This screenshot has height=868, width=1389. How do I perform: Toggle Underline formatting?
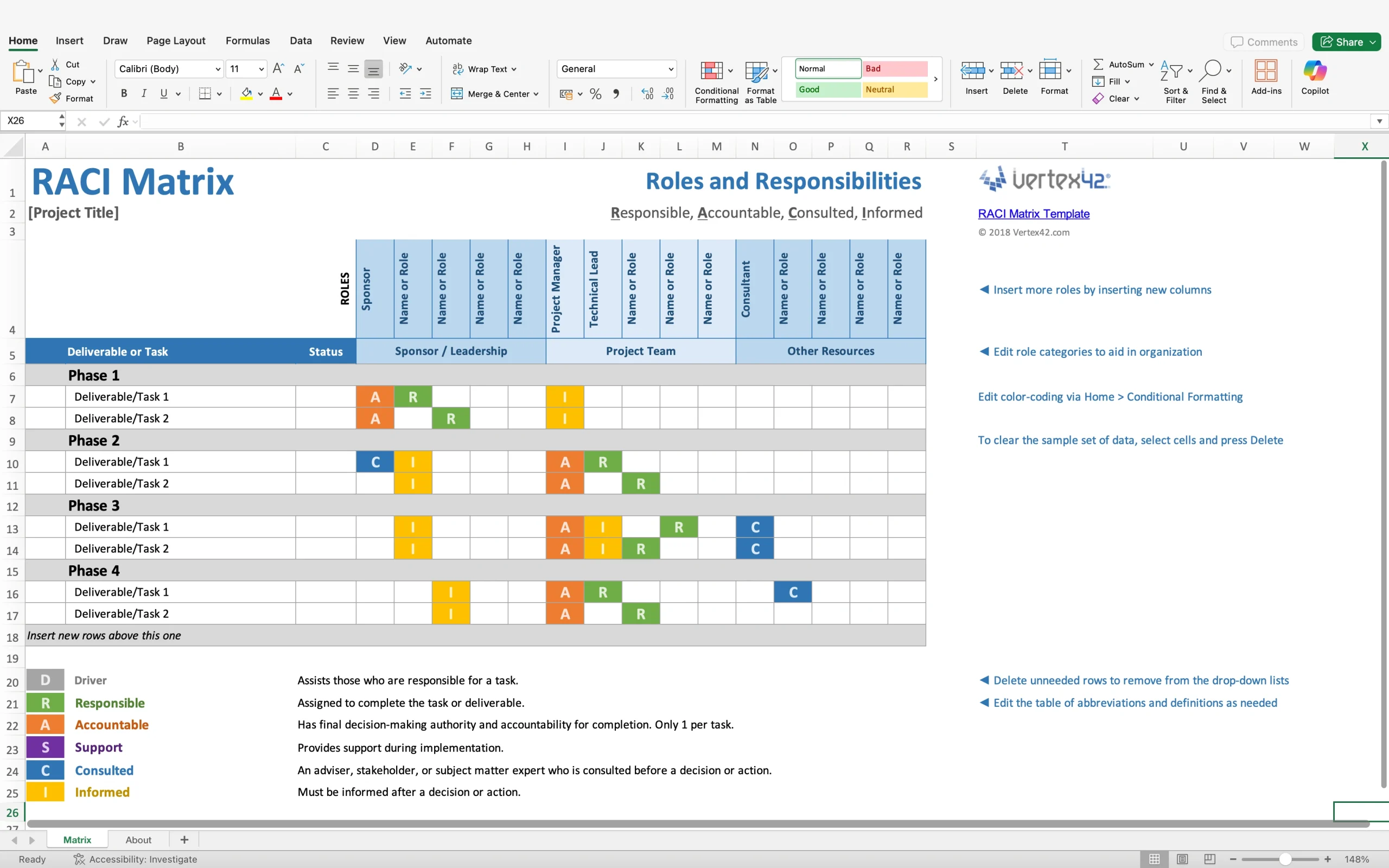(164, 93)
